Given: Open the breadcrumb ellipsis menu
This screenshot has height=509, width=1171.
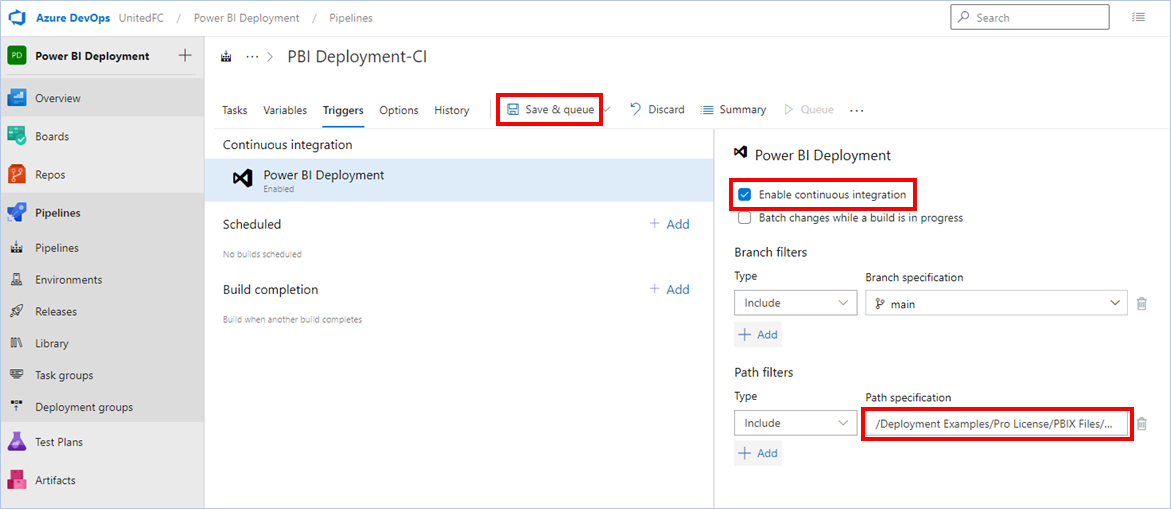Looking at the screenshot, I should [x=252, y=57].
